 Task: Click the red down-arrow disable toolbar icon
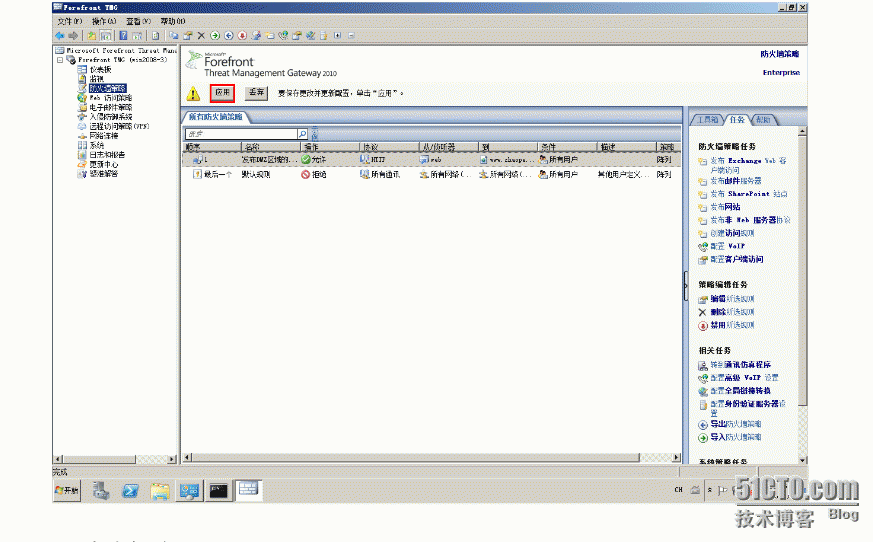(x=242, y=36)
